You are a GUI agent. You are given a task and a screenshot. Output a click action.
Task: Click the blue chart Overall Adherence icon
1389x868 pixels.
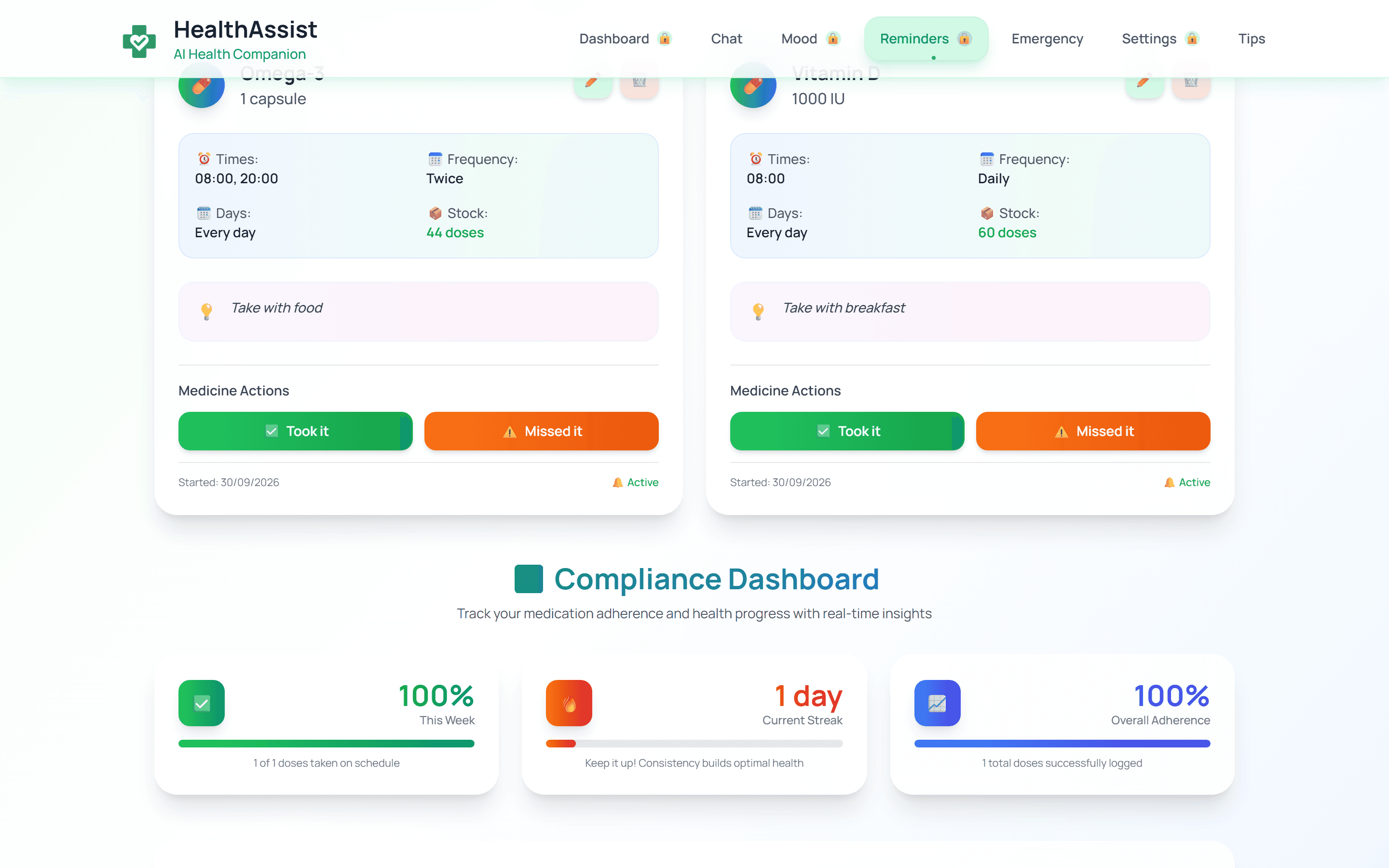coord(937,703)
